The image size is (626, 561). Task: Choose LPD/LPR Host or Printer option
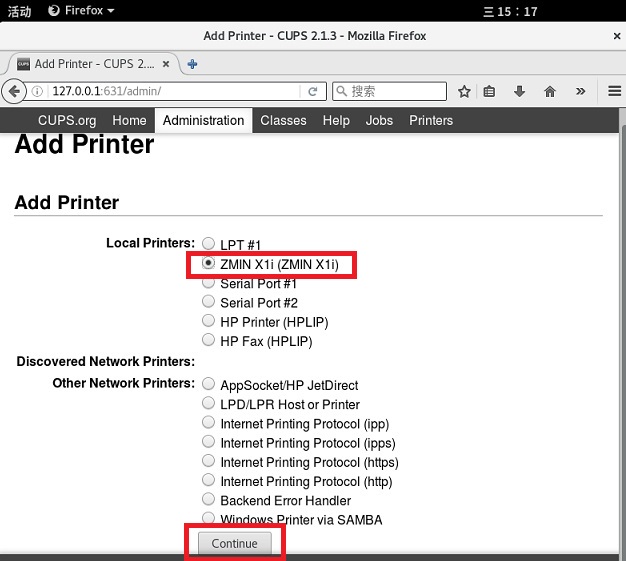(x=208, y=403)
